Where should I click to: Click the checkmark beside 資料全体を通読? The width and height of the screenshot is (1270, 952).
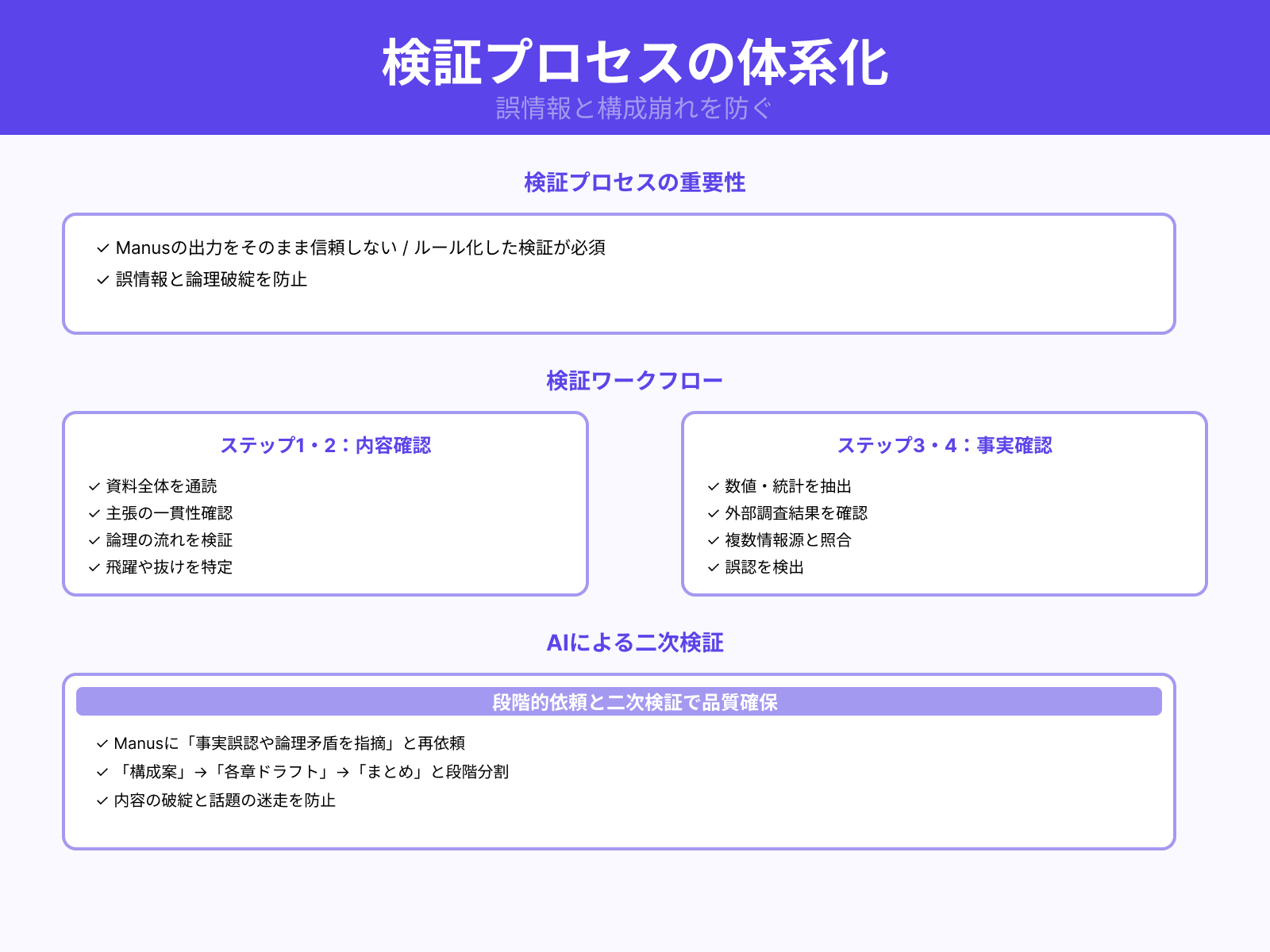pyautogui.click(x=92, y=486)
